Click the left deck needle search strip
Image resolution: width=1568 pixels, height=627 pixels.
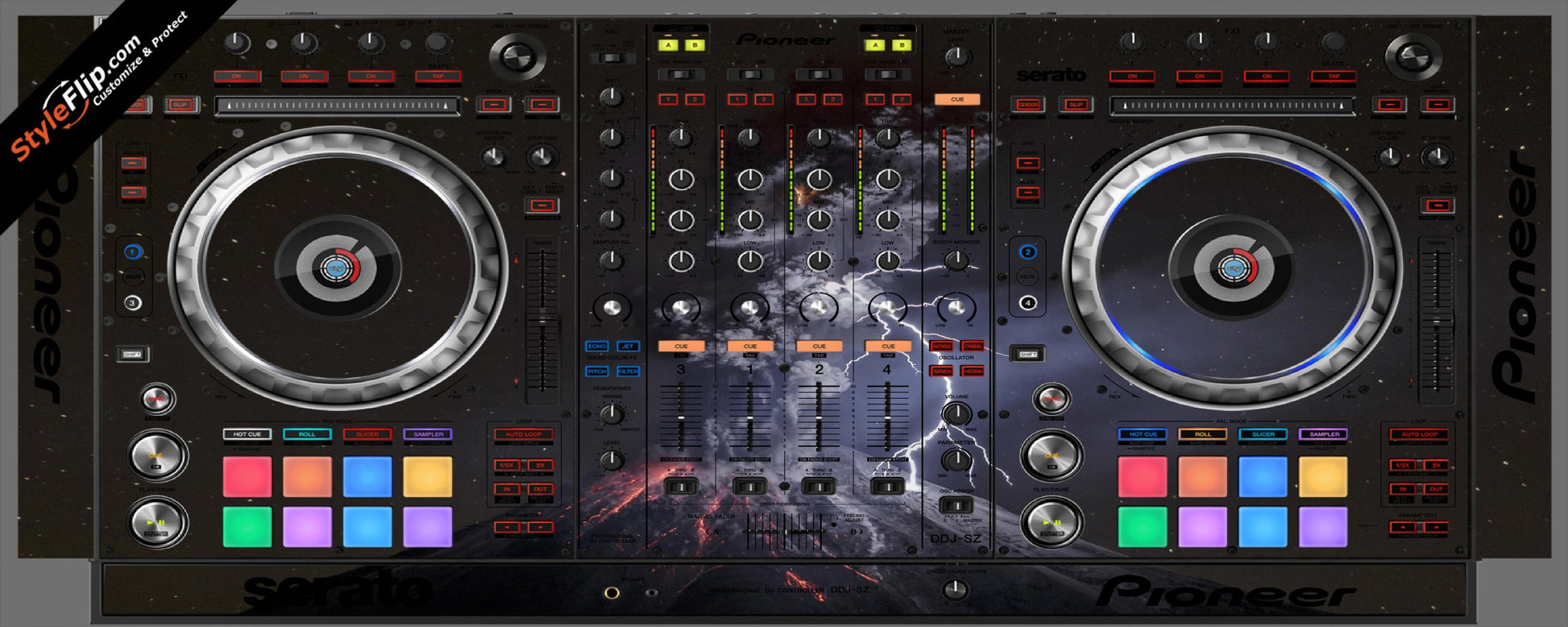[337, 106]
